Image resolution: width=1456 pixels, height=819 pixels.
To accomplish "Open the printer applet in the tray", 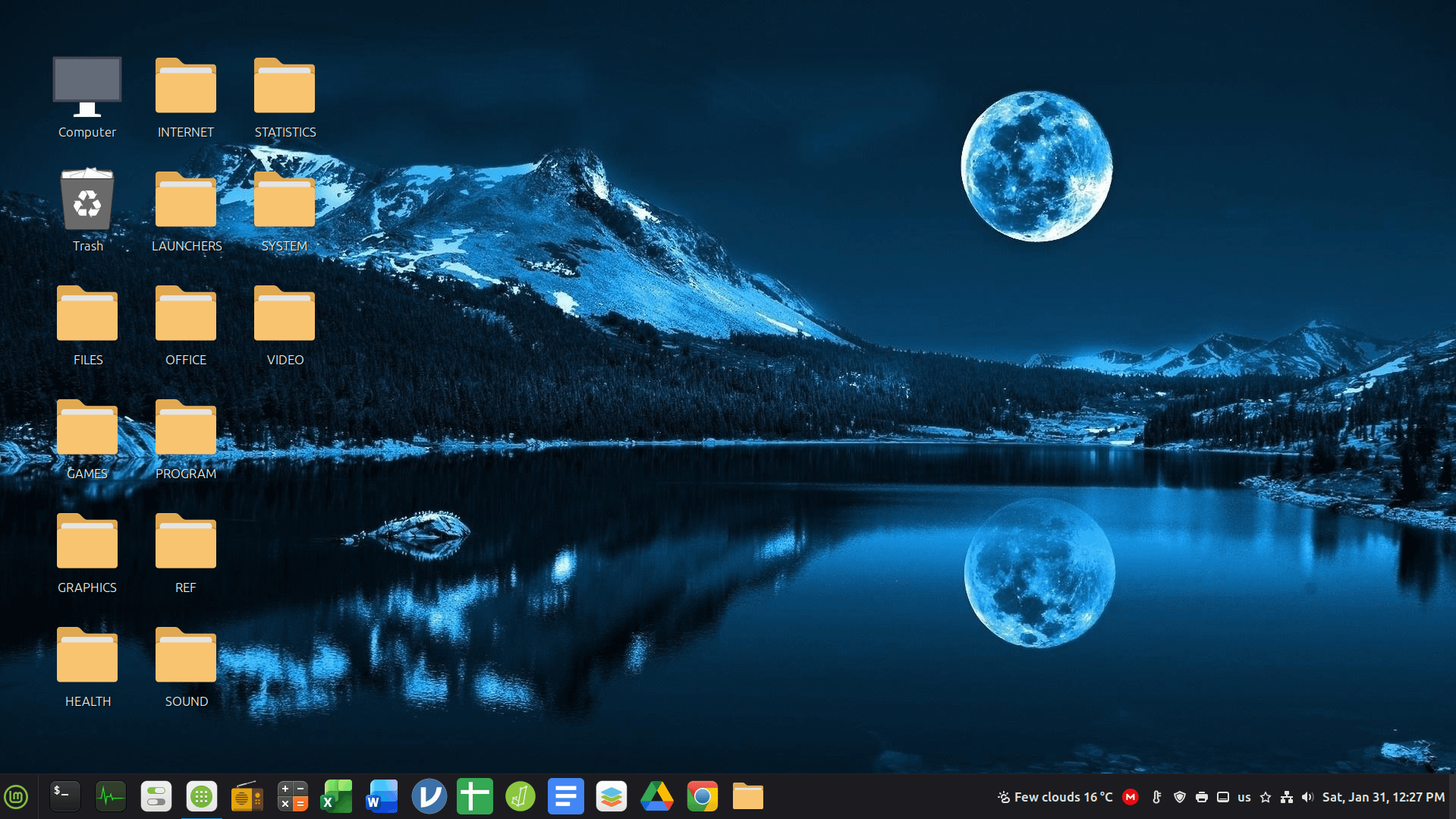I will (x=1202, y=796).
